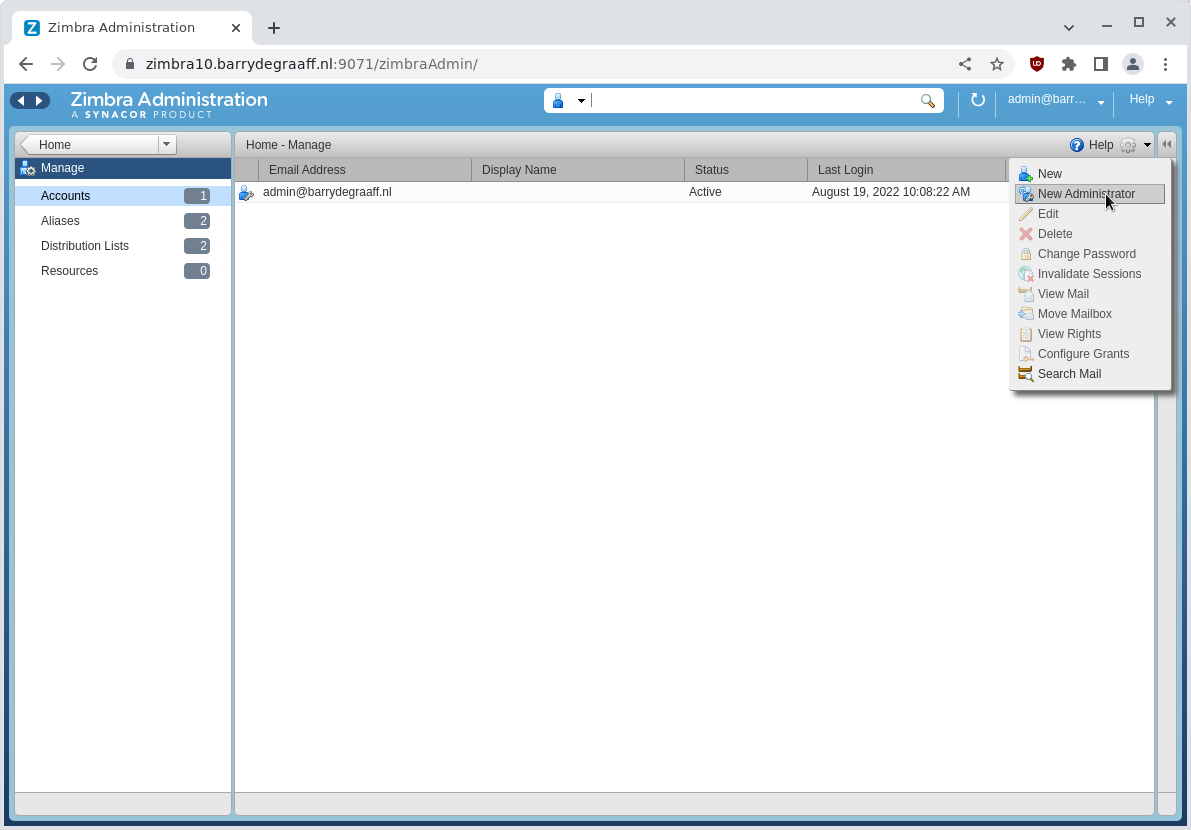Toggle the browser side panel icon
1191x830 pixels.
point(1101,65)
